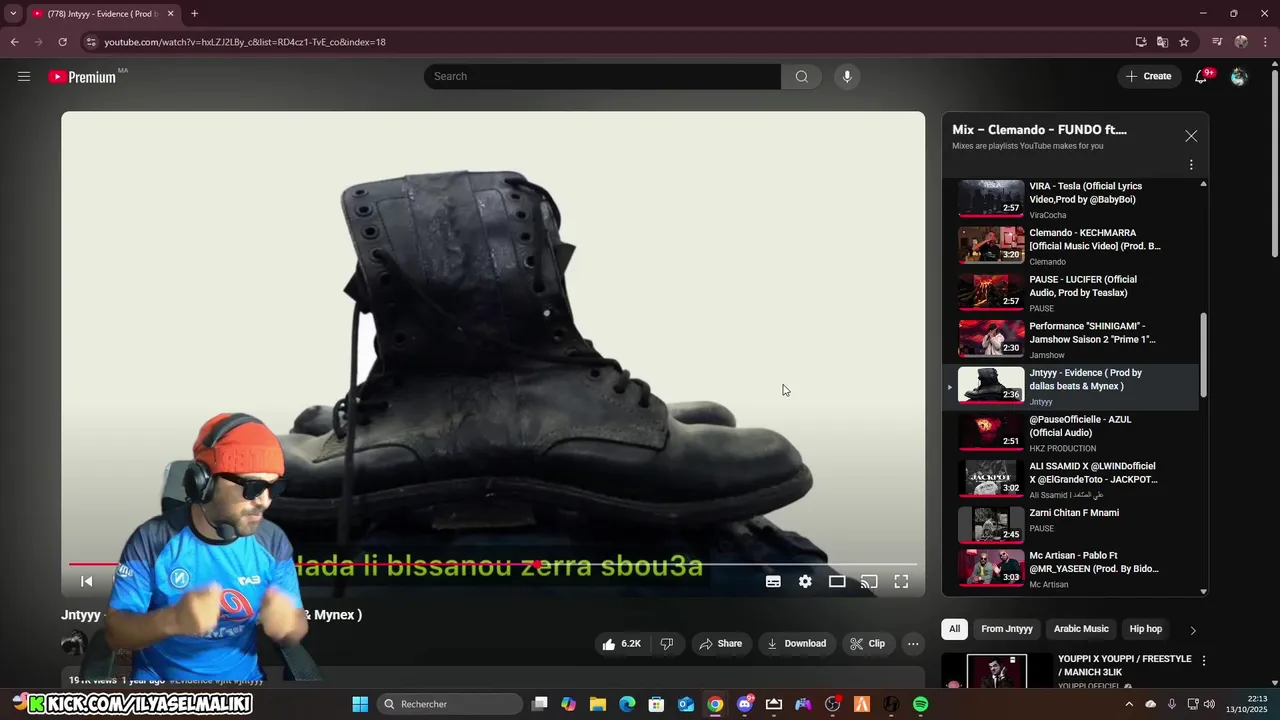Open Chrome media controls icon
Image resolution: width=1280 pixels, height=720 pixels.
coord(1217,42)
